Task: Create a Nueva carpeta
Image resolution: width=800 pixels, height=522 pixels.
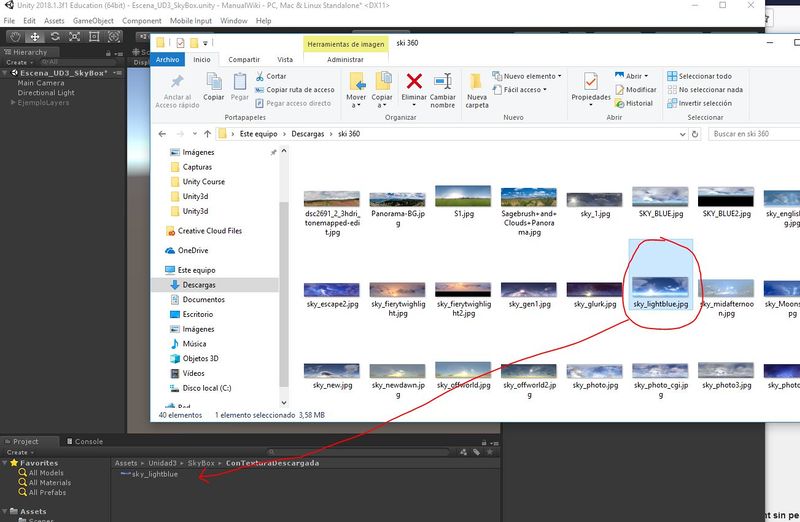Action: pos(477,90)
